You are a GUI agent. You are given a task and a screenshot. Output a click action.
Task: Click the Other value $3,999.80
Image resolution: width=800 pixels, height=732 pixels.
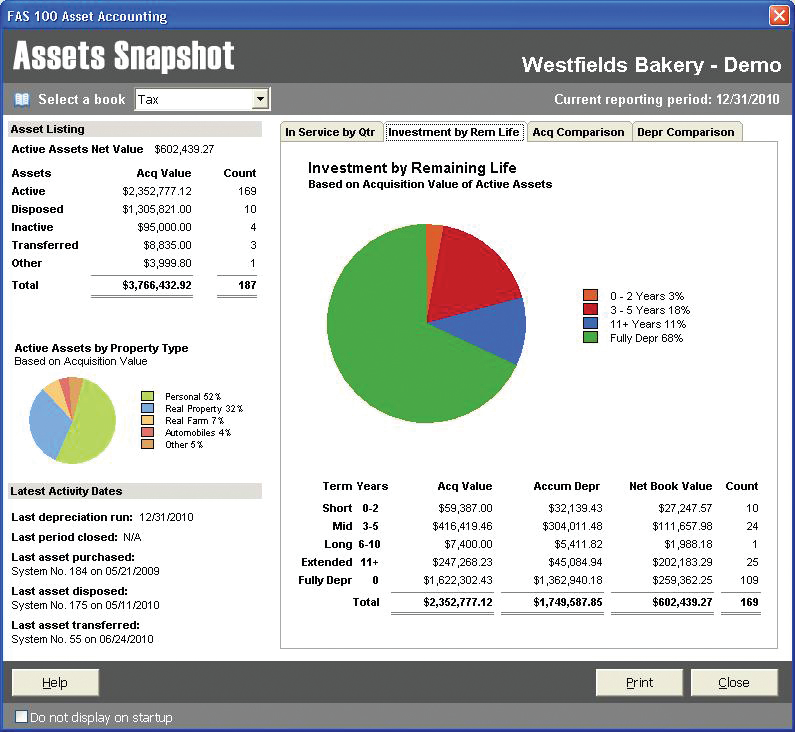pyautogui.click(x=167, y=263)
